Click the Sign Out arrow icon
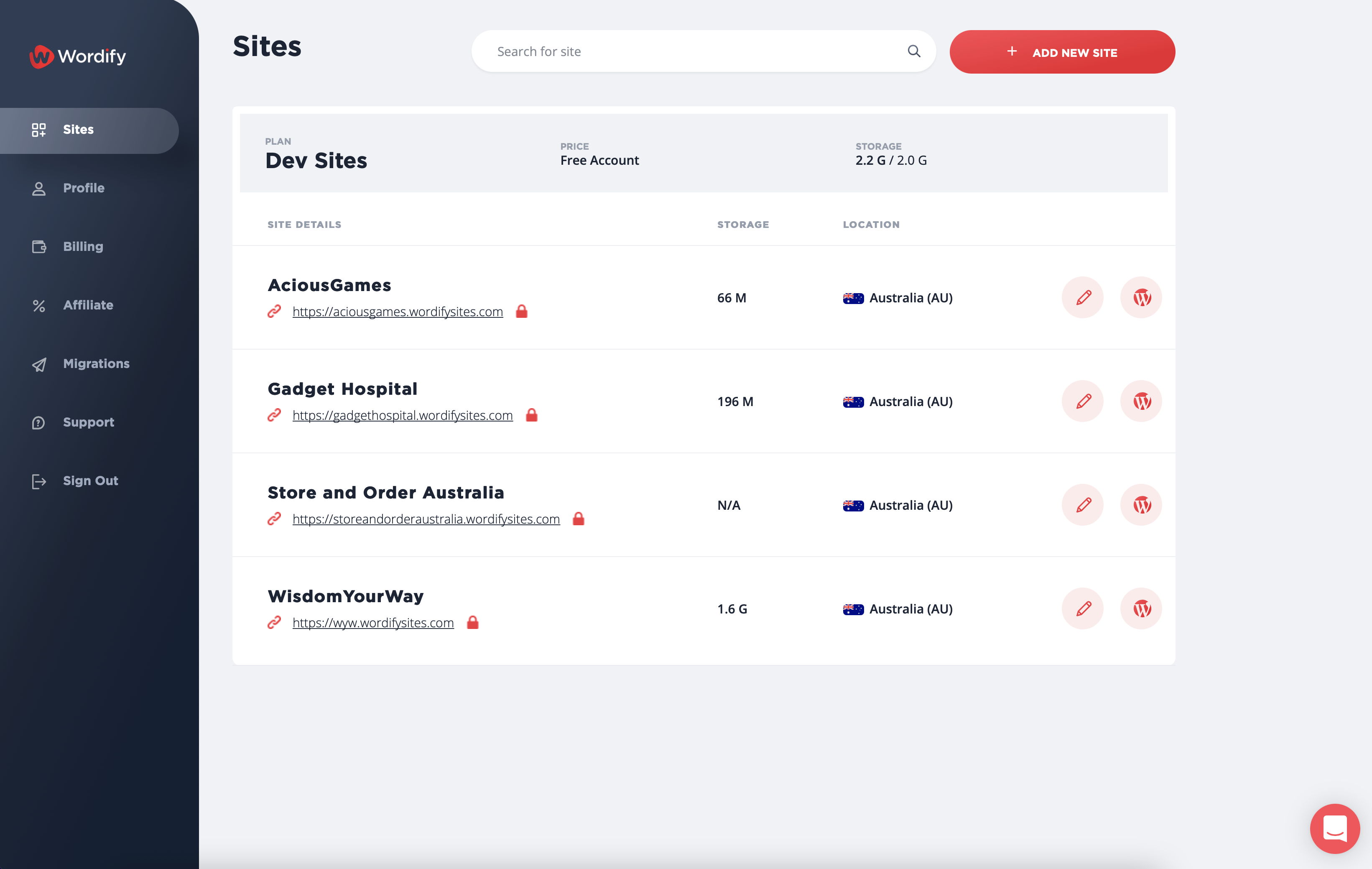The image size is (1372, 869). coord(39,481)
